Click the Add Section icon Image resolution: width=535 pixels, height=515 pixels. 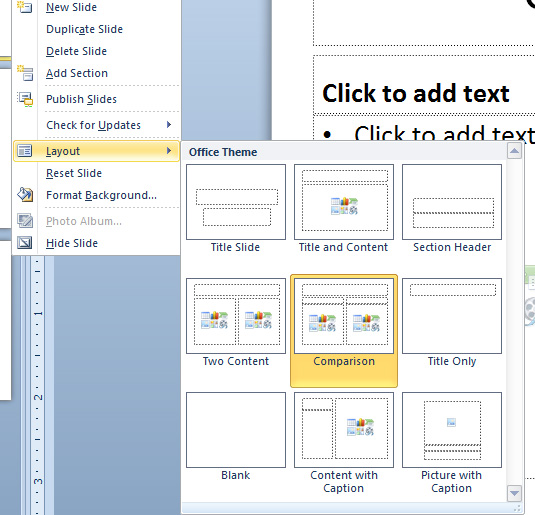[x=25, y=73]
